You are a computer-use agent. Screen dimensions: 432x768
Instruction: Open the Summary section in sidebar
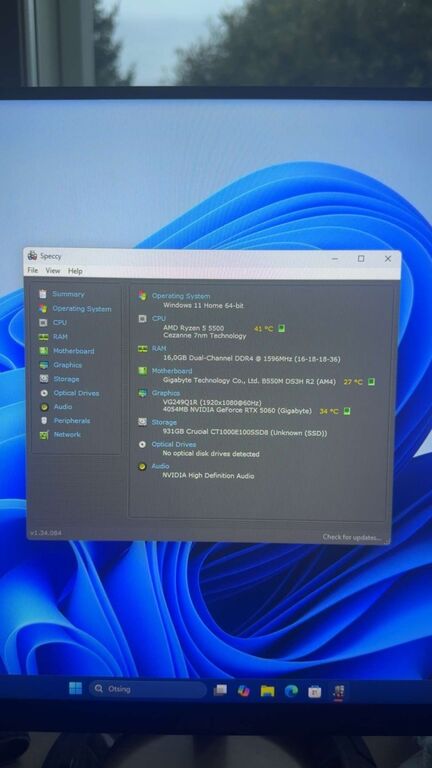click(68, 294)
